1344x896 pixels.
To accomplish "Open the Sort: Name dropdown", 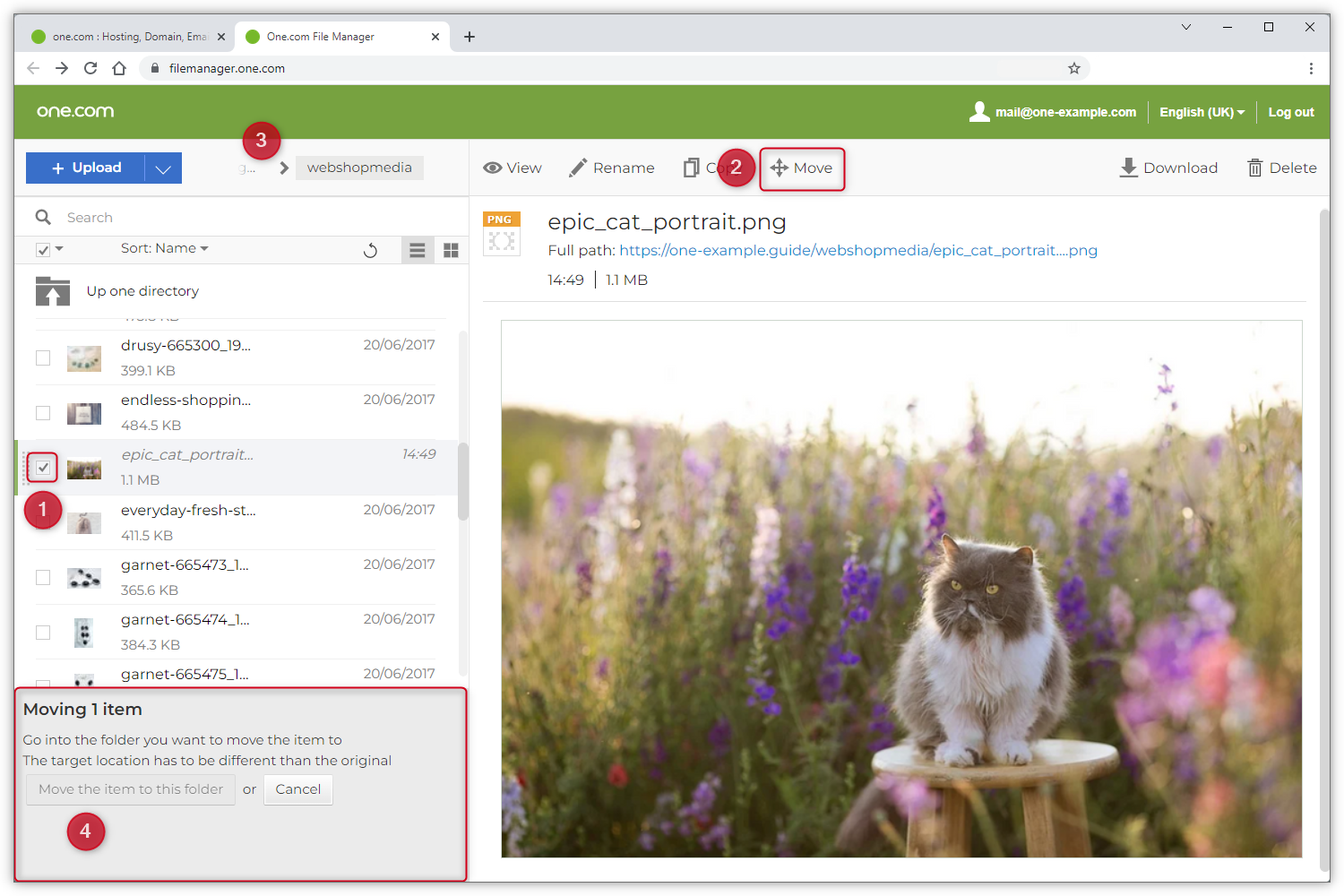I will tap(164, 248).
